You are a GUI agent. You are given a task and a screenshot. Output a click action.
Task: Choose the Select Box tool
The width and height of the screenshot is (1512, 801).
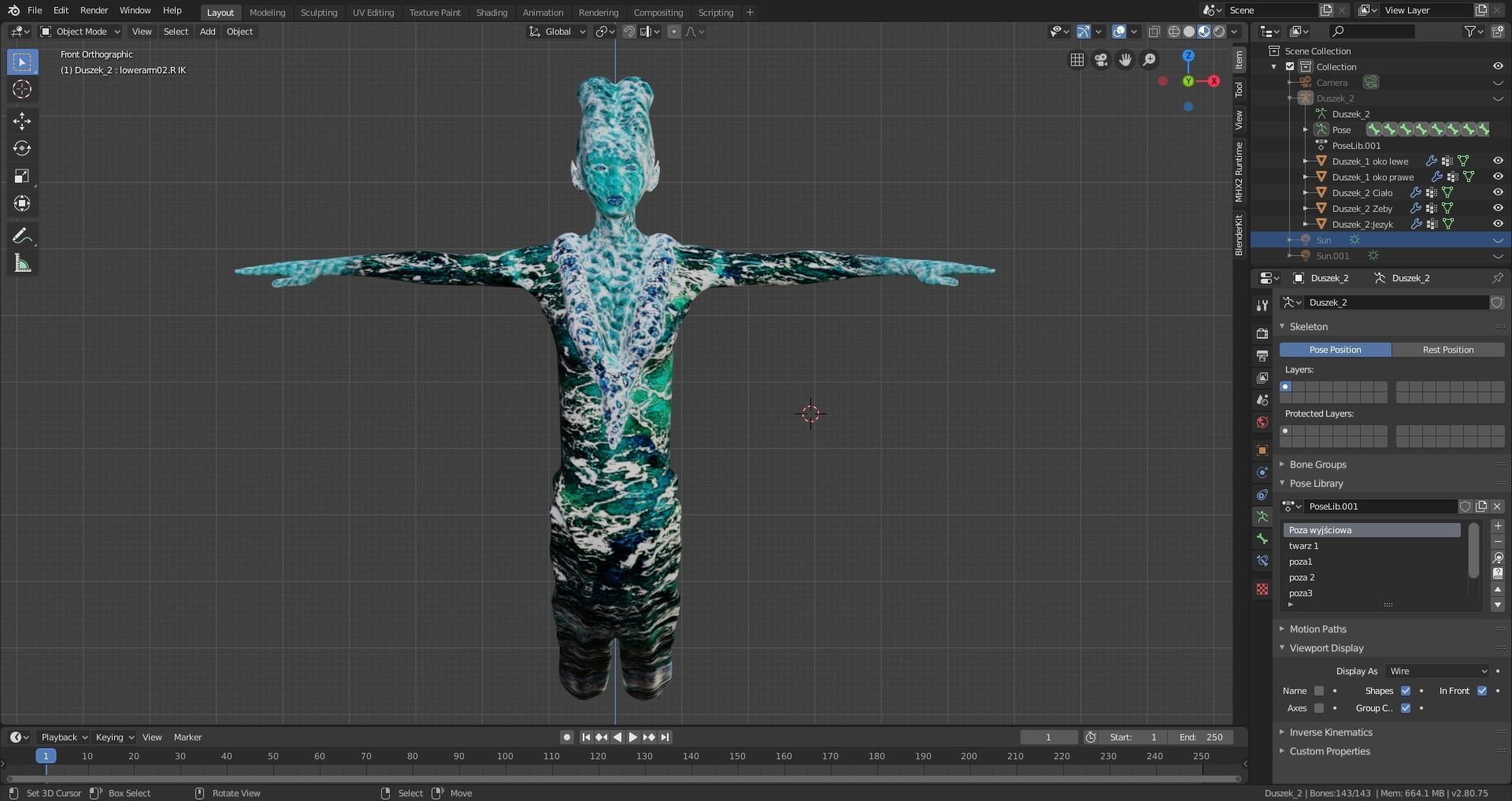pos(22,61)
